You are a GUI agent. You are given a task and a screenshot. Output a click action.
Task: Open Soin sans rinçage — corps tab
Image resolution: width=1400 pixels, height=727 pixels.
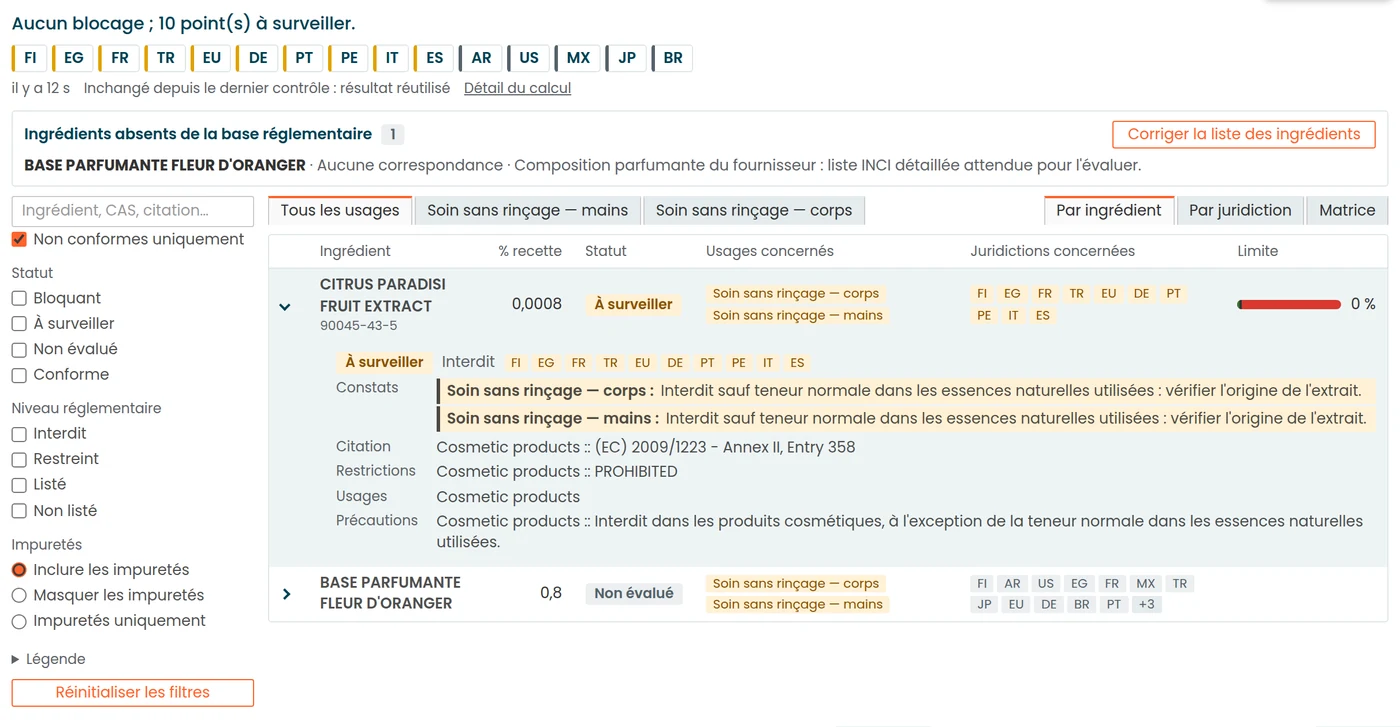(754, 210)
